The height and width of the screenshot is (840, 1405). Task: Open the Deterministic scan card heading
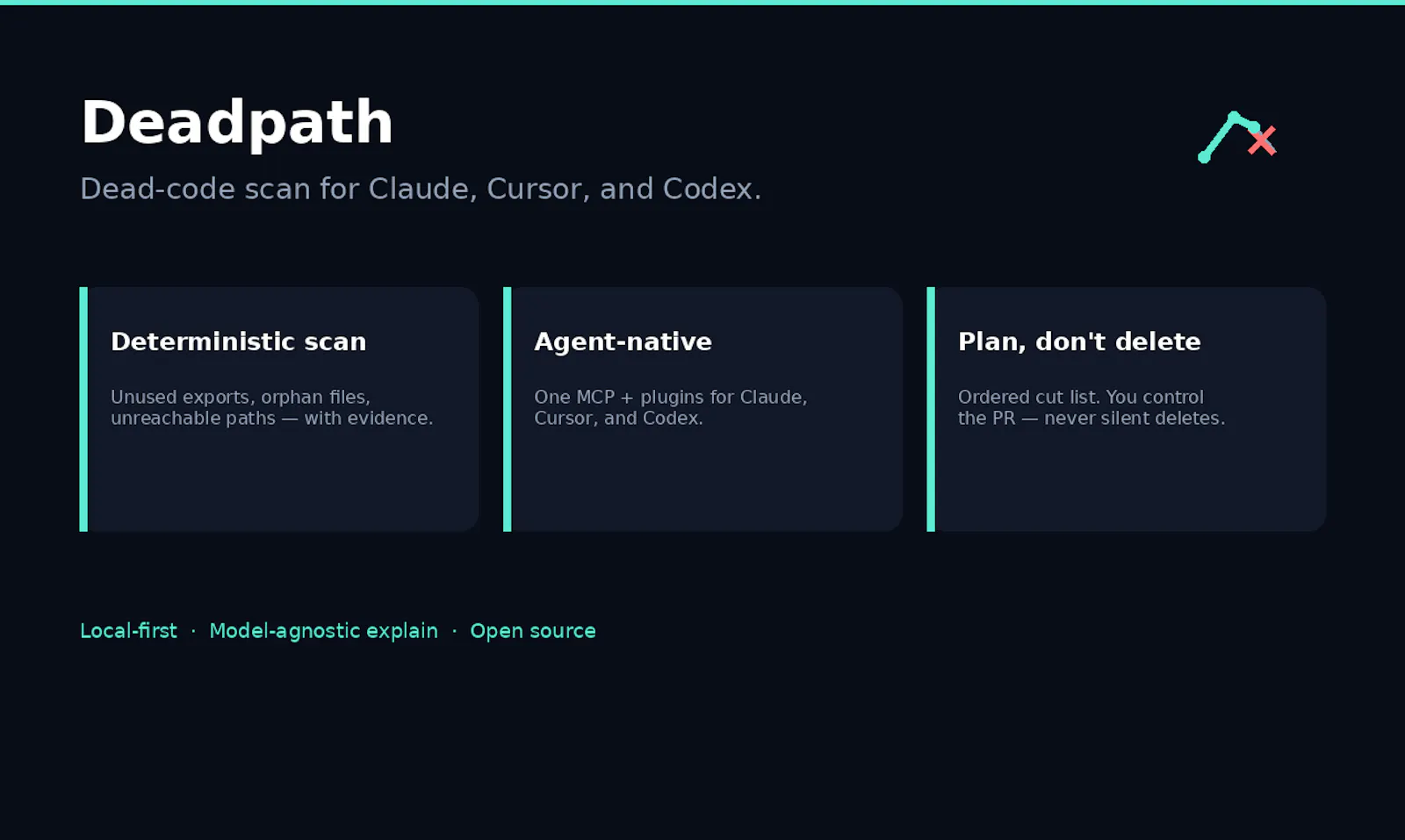point(238,341)
